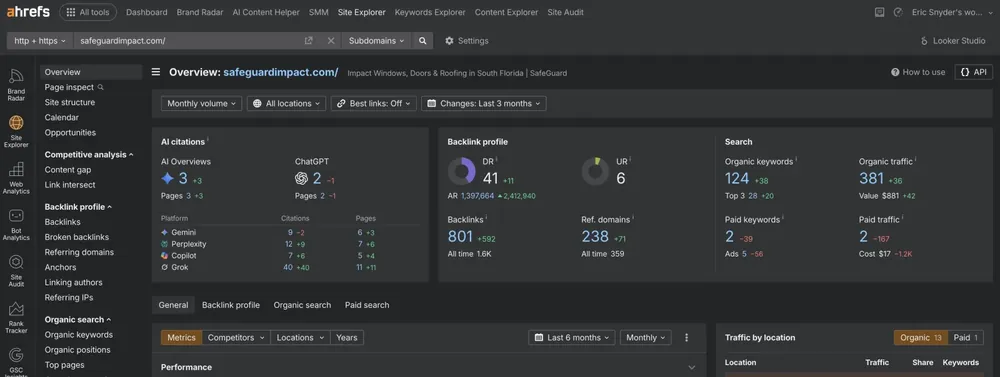Switch to Organic search tab

pos(302,305)
